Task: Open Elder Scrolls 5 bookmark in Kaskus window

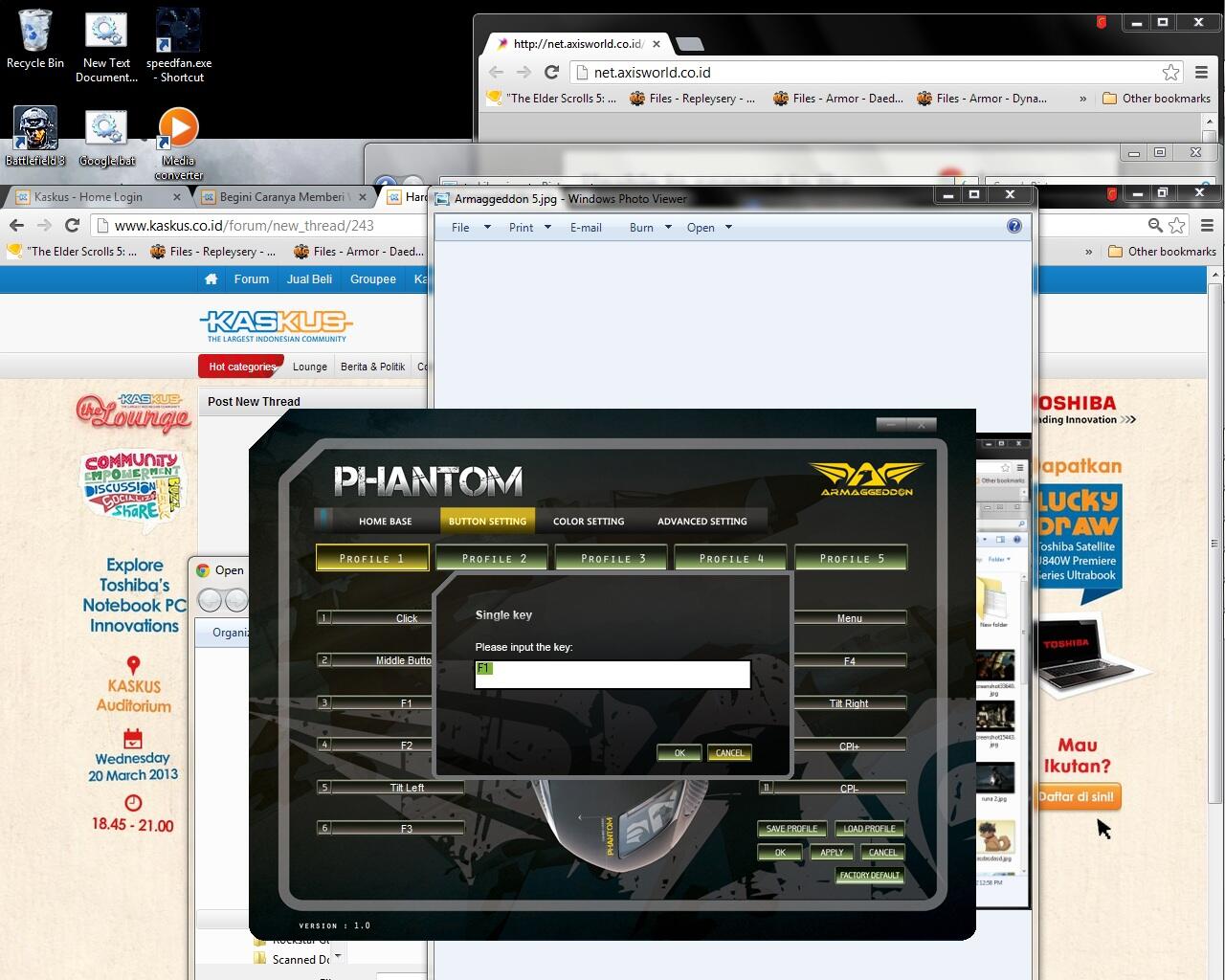Action: 73,252
